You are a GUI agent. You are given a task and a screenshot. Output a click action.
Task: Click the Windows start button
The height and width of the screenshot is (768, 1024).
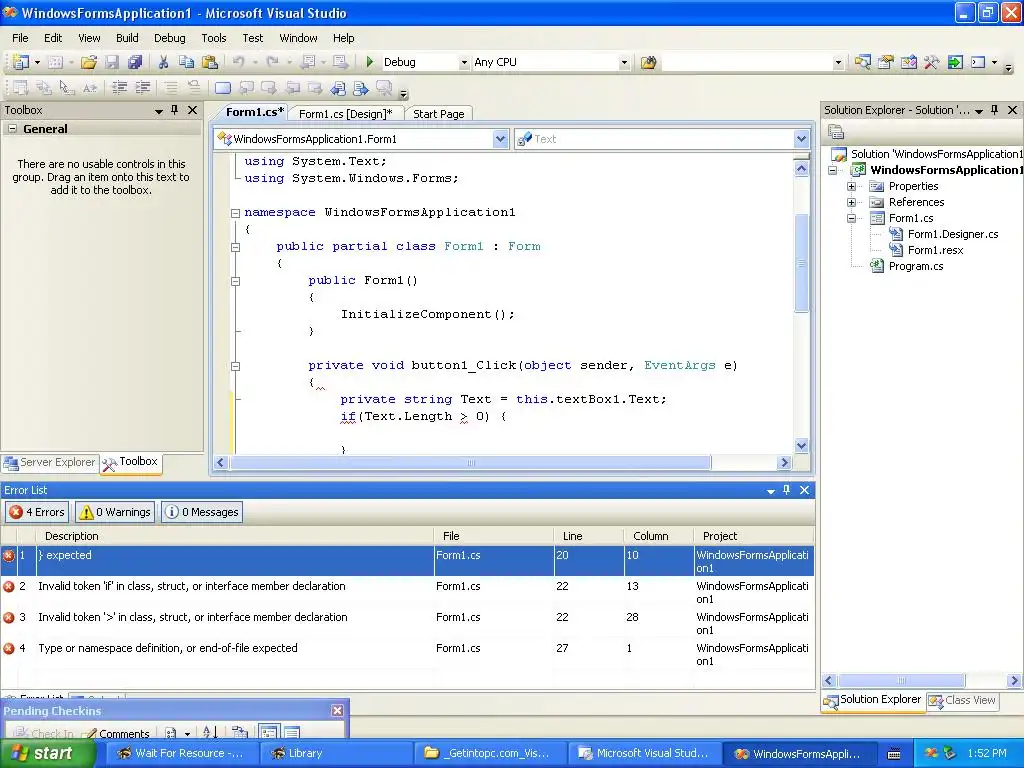[46, 753]
